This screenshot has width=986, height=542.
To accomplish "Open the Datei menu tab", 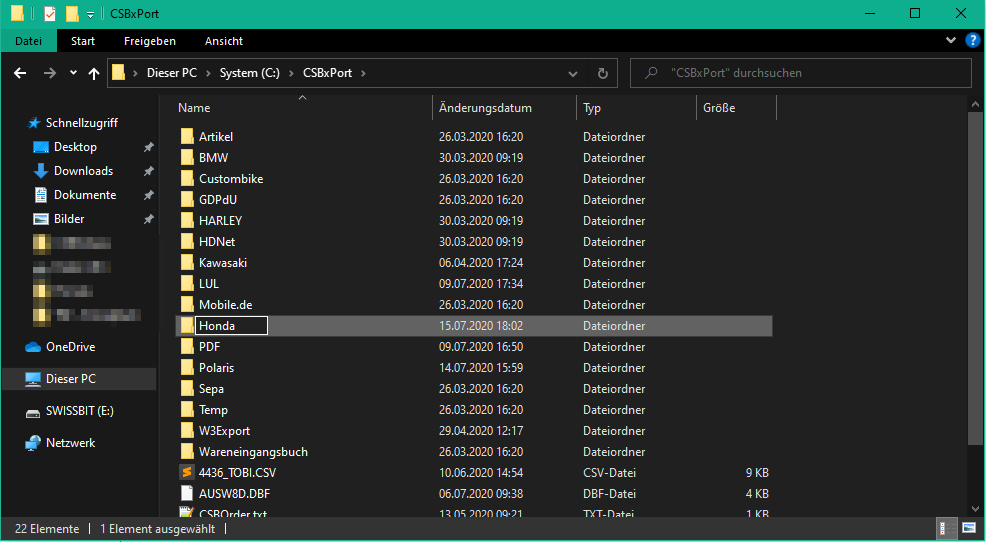I will (28, 41).
